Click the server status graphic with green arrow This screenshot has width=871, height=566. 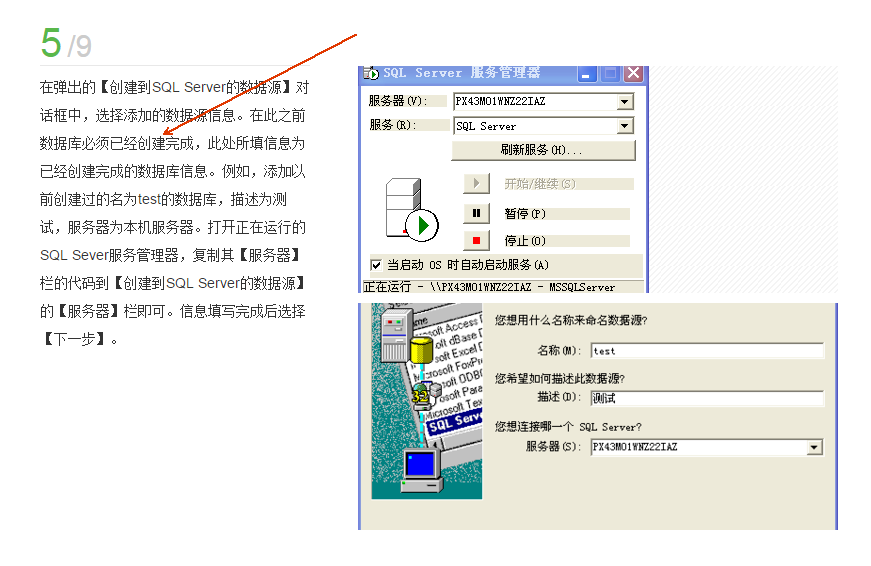(x=412, y=209)
